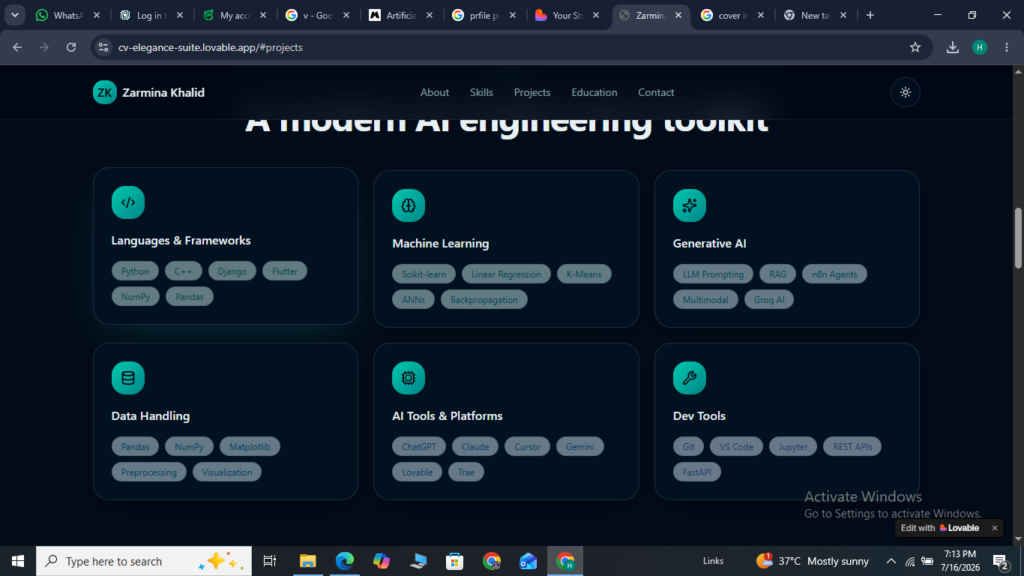This screenshot has height=576, width=1024.
Task: Click the Machine Learning brain icon
Action: click(x=408, y=206)
